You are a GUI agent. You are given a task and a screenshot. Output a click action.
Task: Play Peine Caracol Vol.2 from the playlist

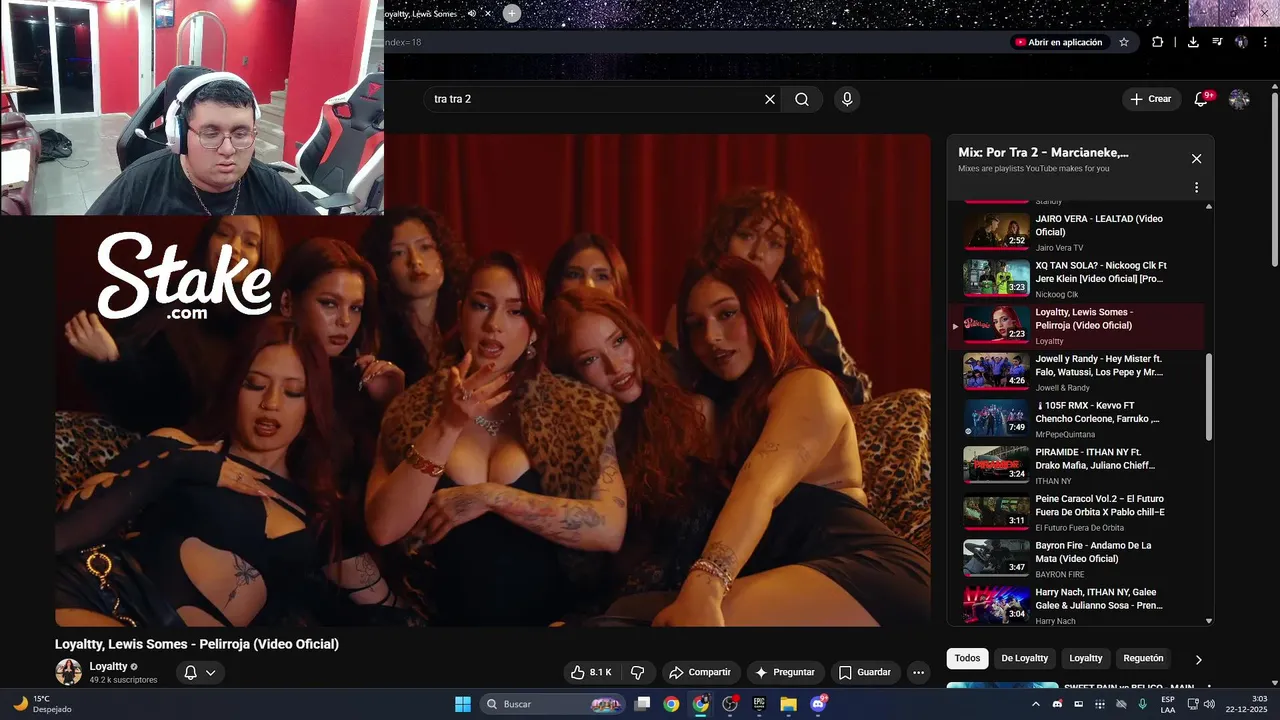tap(1078, 512)
